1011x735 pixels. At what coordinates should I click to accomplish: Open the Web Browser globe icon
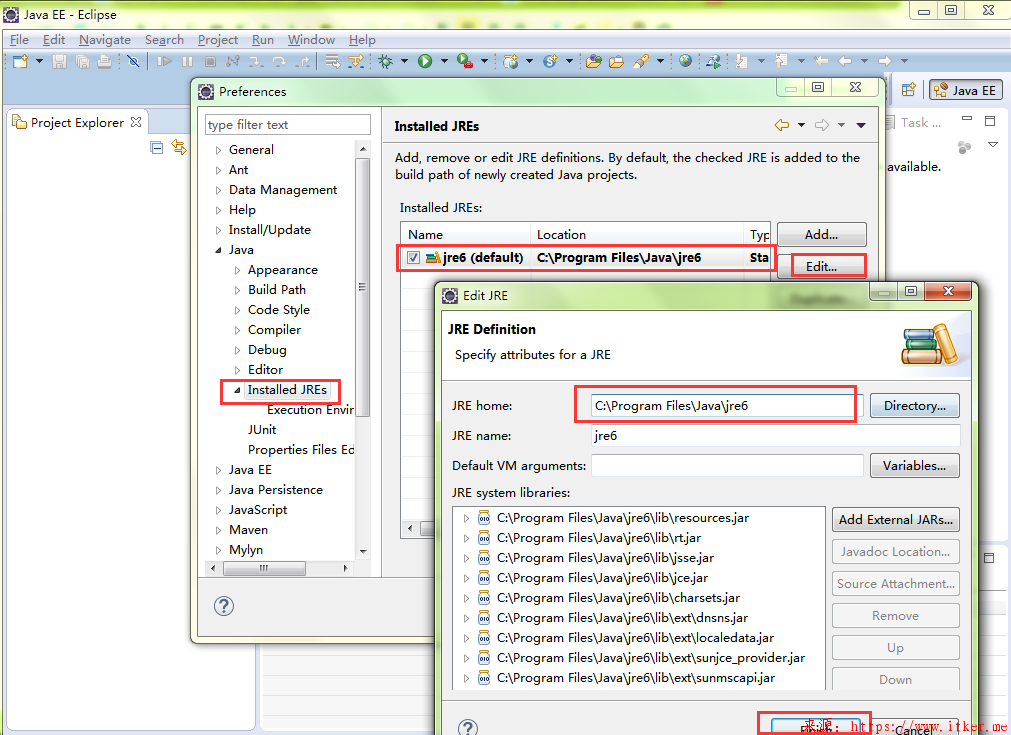point(685,61)
